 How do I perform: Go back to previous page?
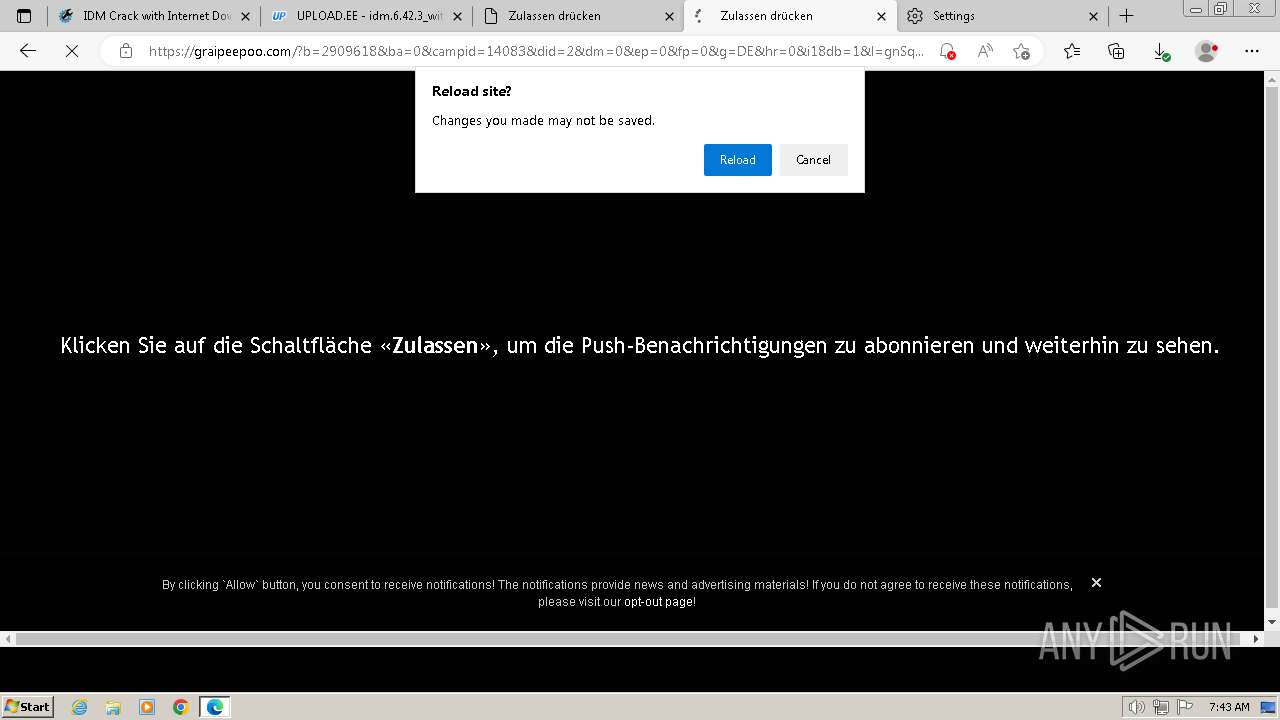pos(28,51)
